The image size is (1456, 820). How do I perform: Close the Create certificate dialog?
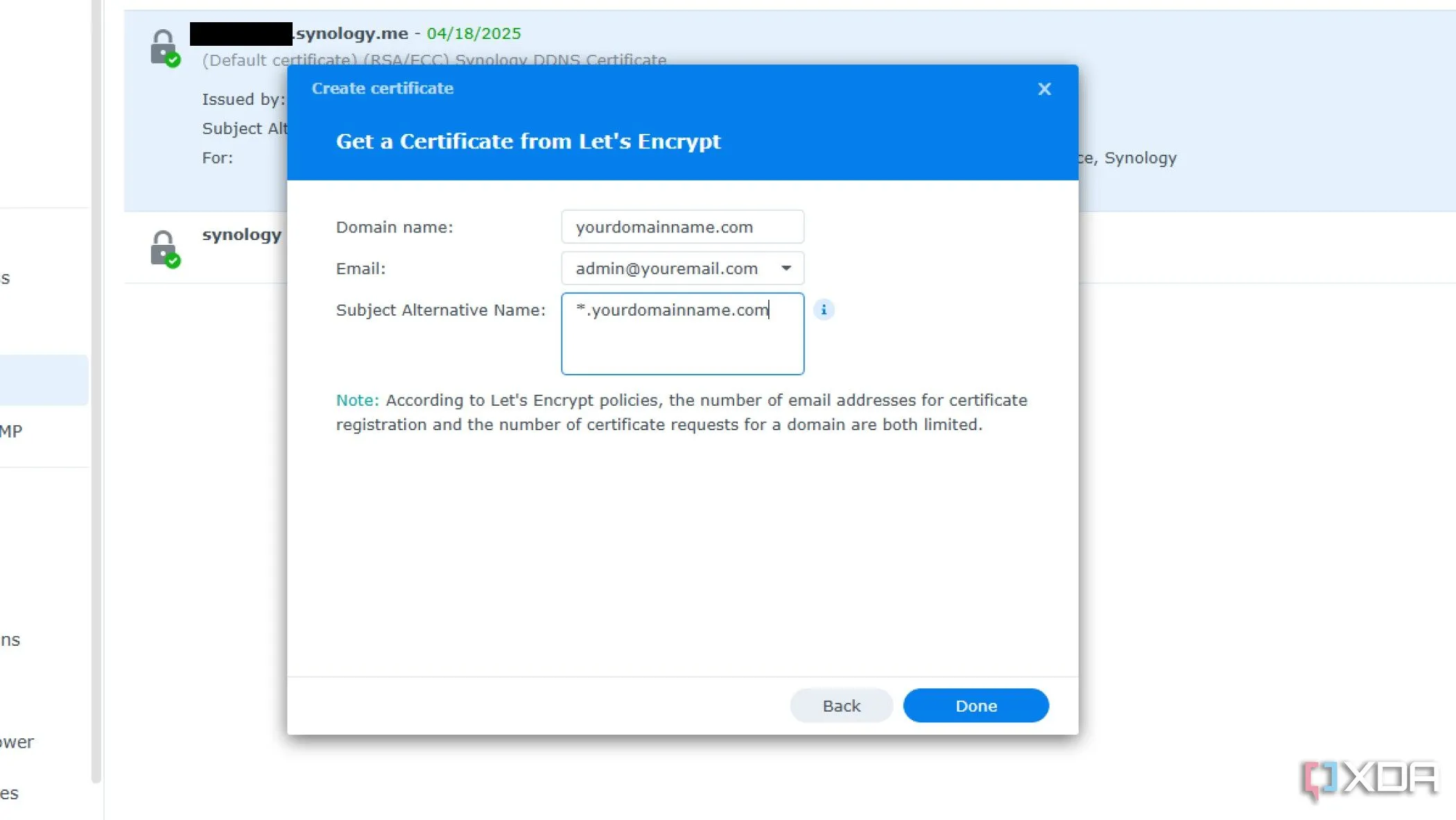(x=1044, y=89)
